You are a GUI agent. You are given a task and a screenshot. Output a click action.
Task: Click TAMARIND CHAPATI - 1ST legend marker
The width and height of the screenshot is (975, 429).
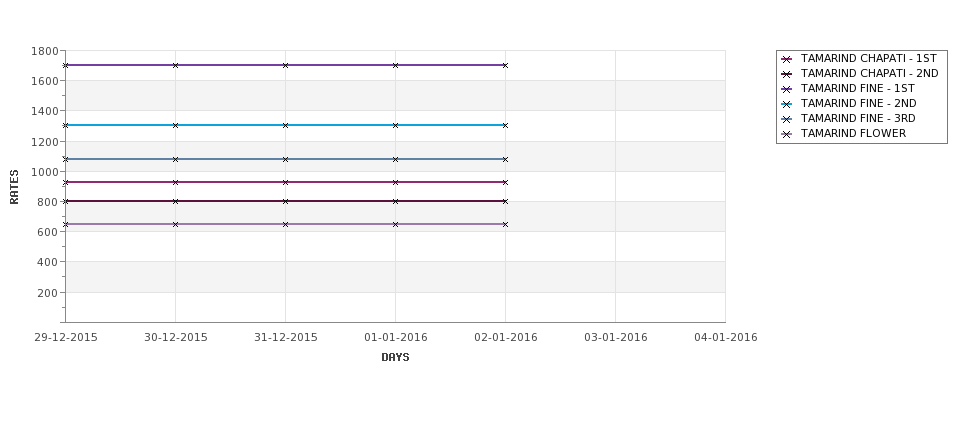(x=787, y=59)
